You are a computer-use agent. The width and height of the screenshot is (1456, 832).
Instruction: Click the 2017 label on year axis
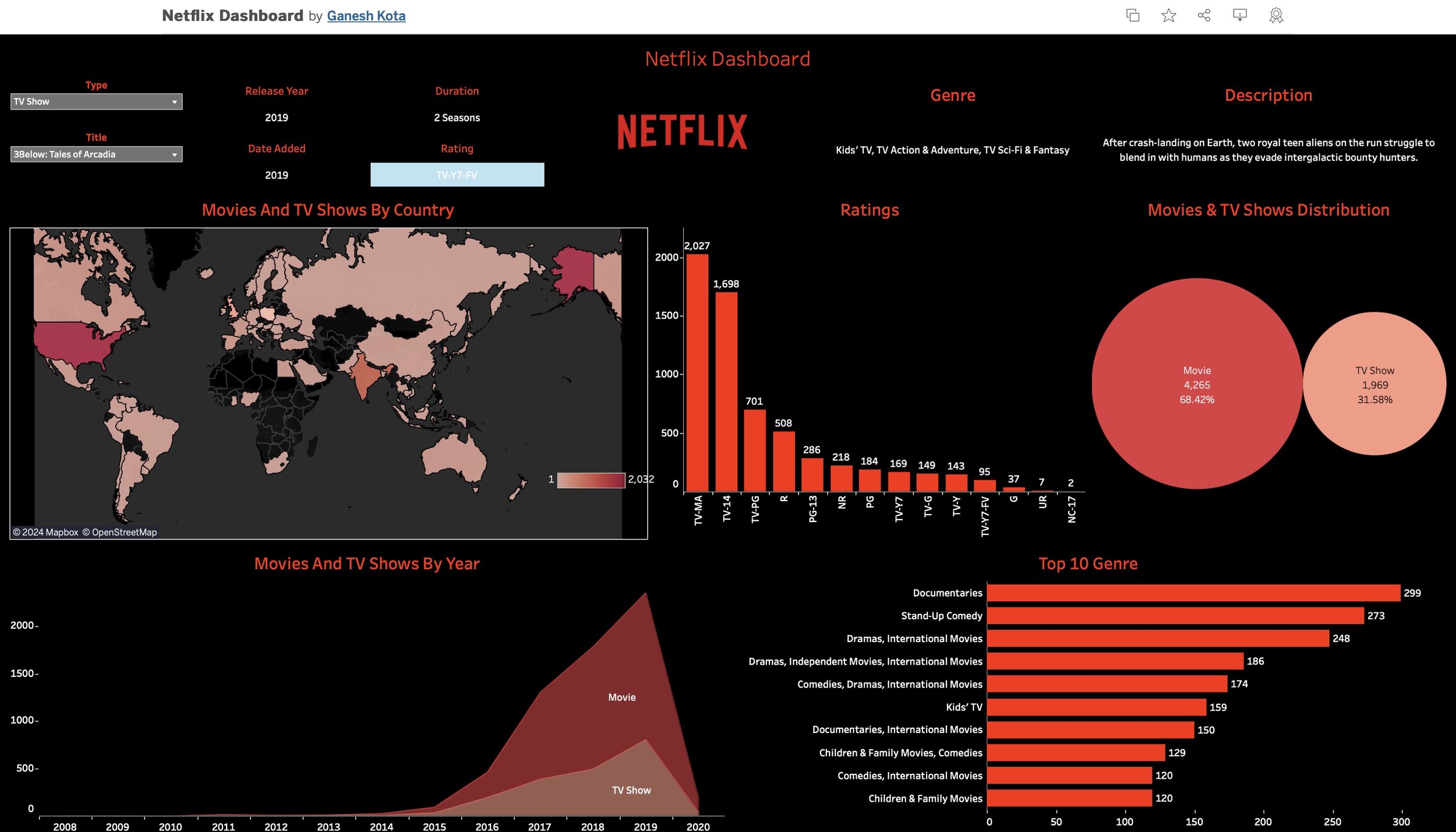click(539, 827)
